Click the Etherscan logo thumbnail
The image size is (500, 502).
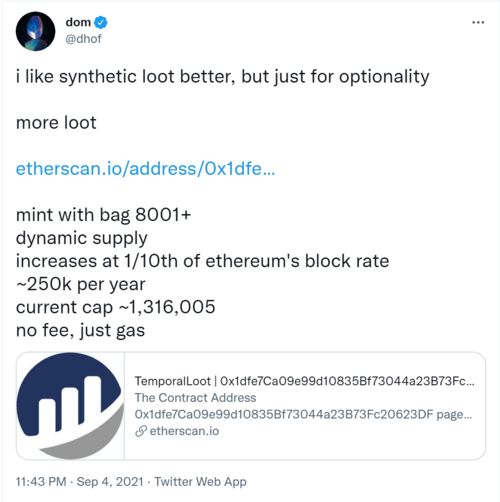tap(70, 406)
